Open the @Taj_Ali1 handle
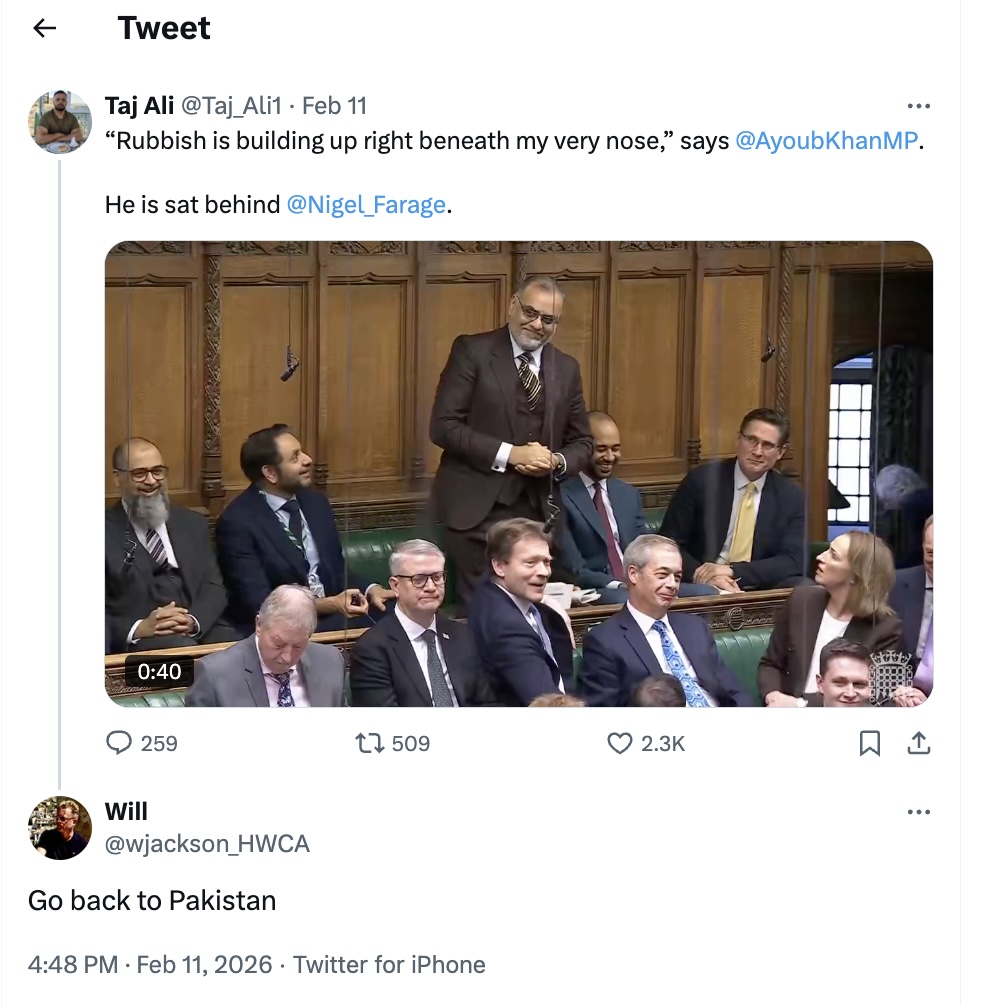The width and height of the screenshot is (1006, 1006). (x=232, y=105)
